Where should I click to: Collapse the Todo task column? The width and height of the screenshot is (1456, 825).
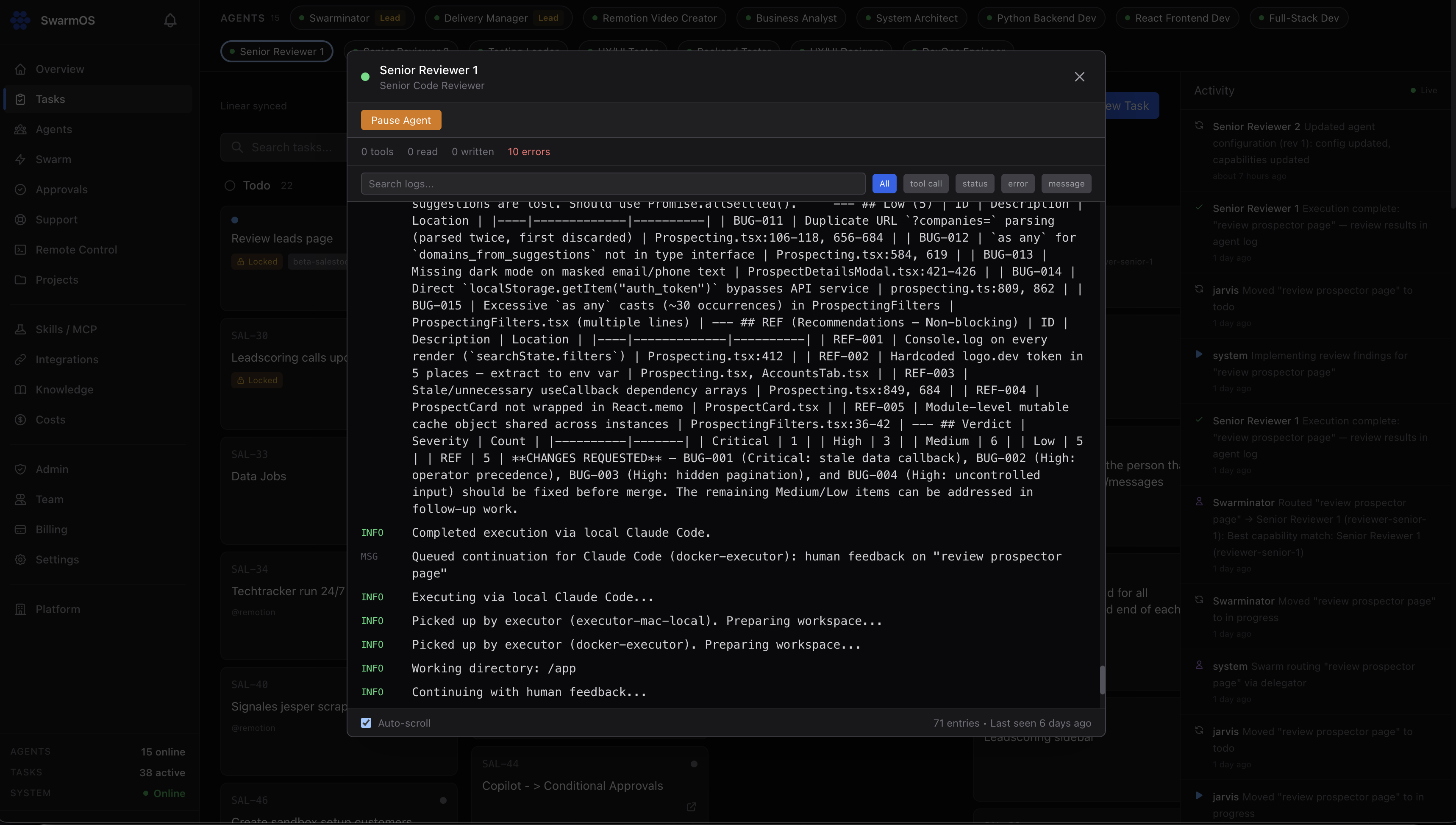click(x=230, y=185)
